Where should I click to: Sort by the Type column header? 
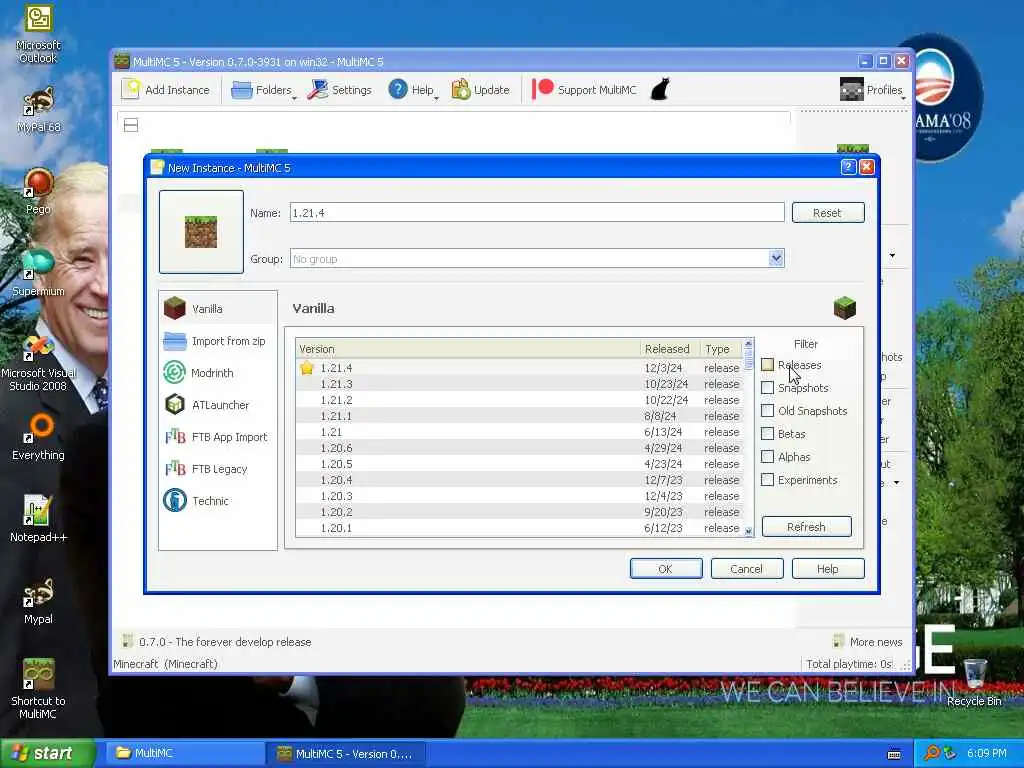tap(721, 349)
